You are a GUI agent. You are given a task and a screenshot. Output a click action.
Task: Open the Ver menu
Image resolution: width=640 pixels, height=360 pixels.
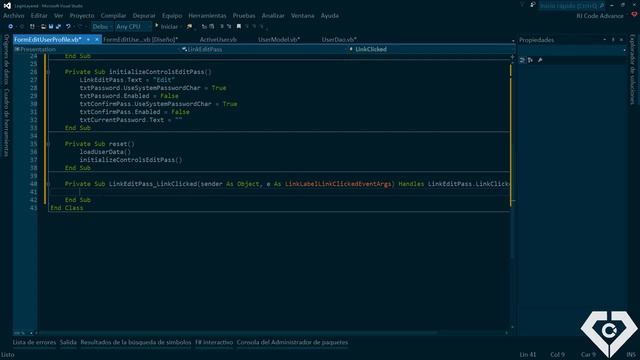59,16
